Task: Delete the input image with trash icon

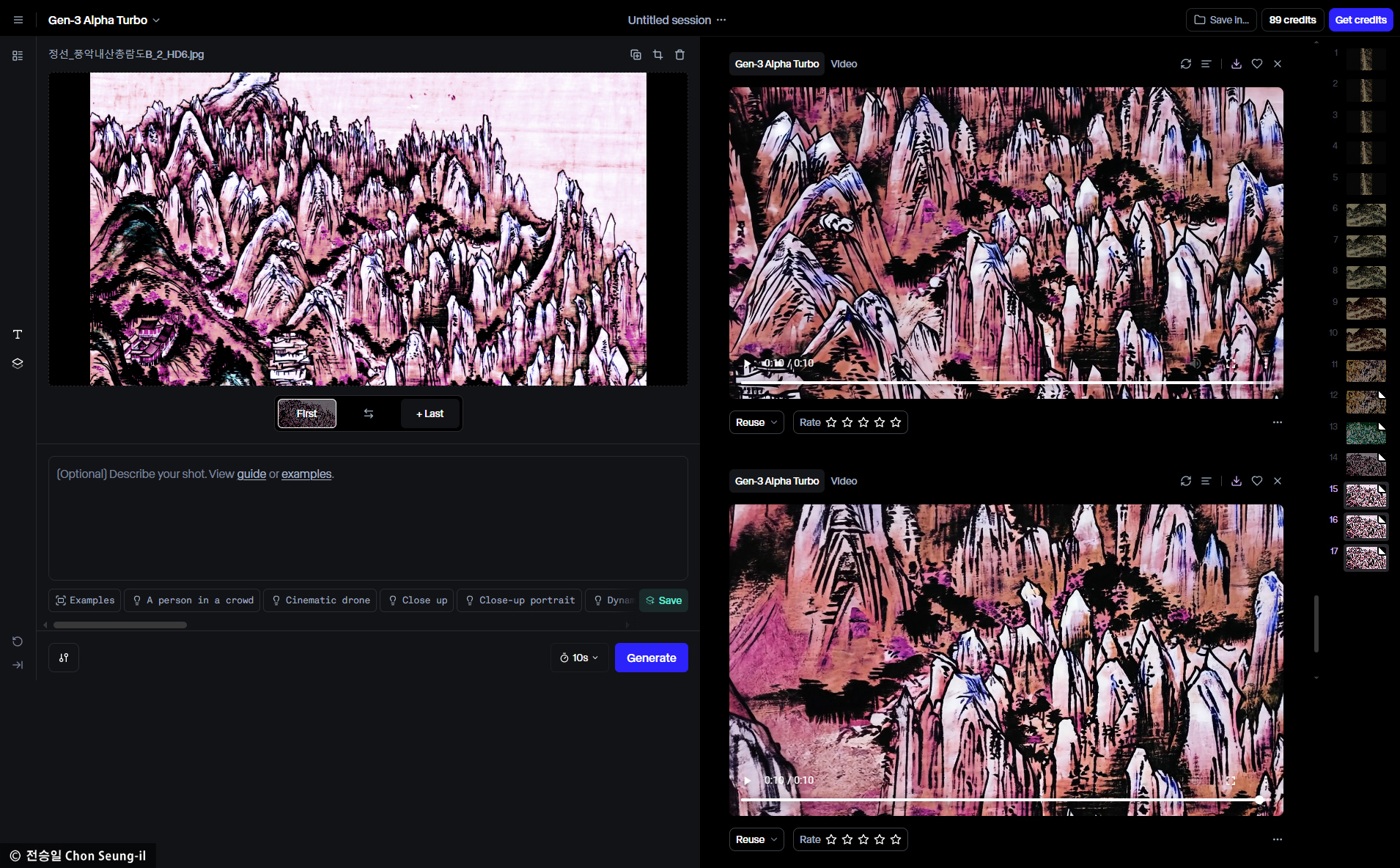Action: pos(679,55)
